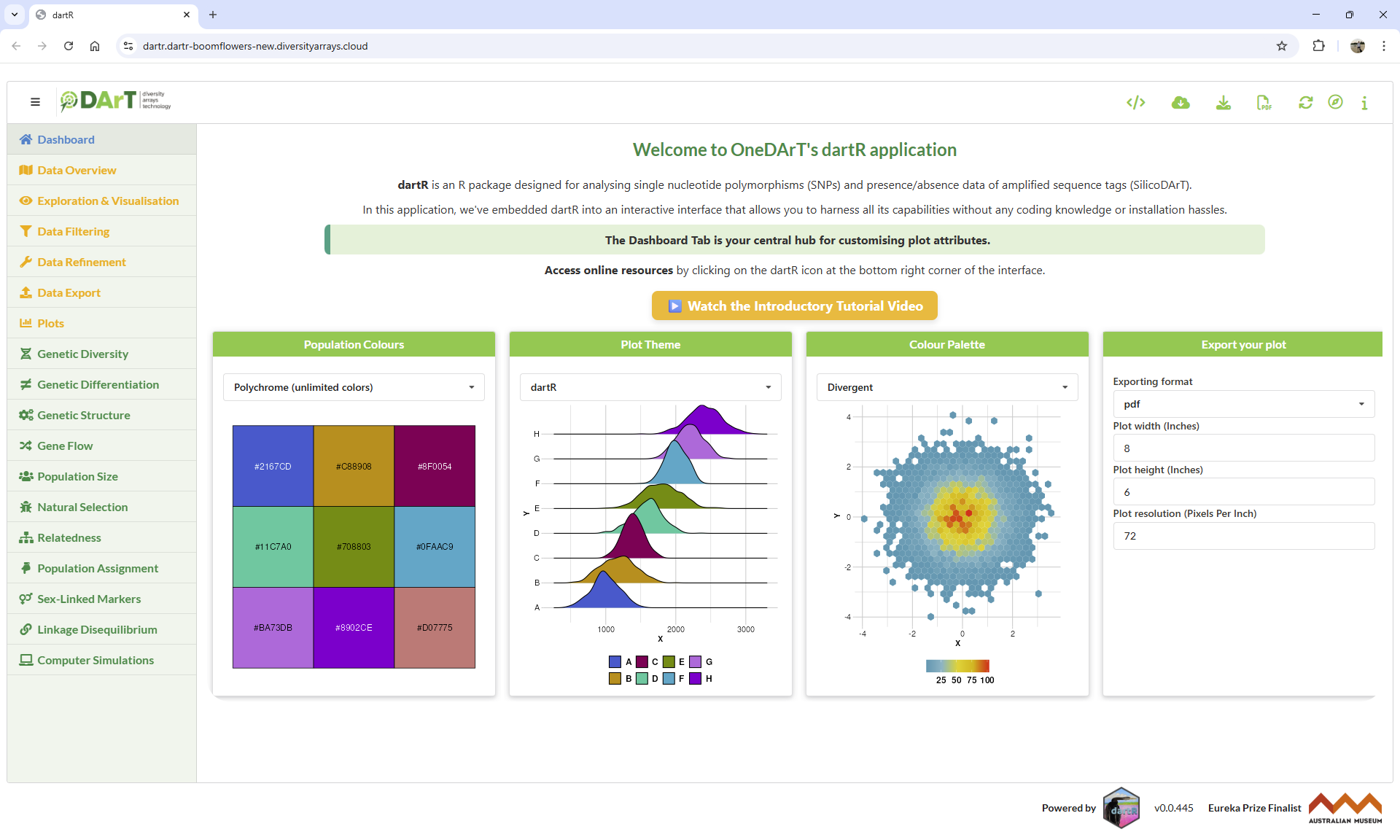Click the DNA icon beside Genetic Diversity
The height and width of the screenshot is (840, 1400).
(x=26, y=354)
